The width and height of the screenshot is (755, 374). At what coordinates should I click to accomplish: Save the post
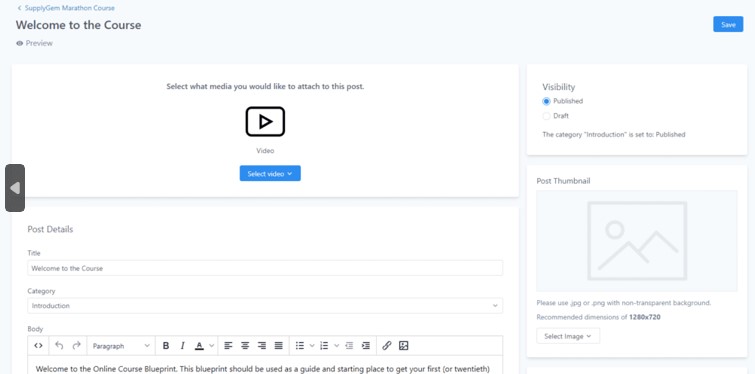click(728, 25)
